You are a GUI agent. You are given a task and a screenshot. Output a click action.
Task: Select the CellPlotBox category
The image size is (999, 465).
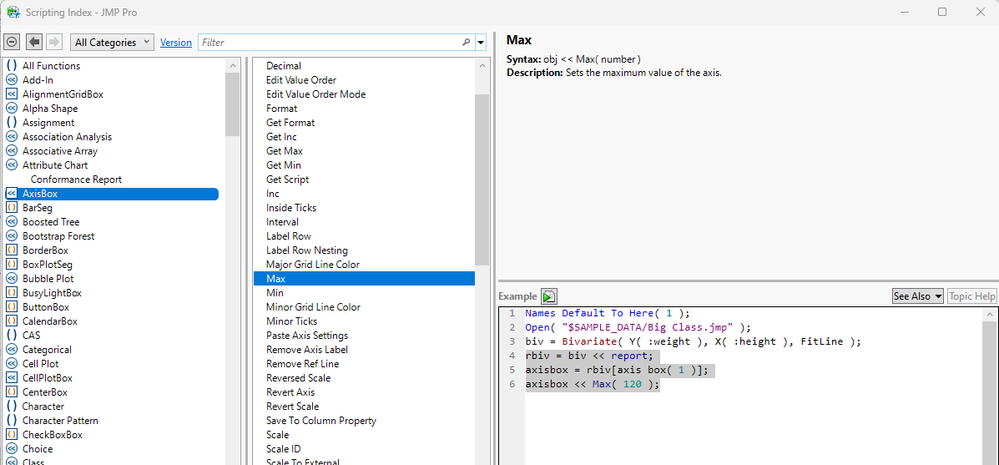click(47, 378)
